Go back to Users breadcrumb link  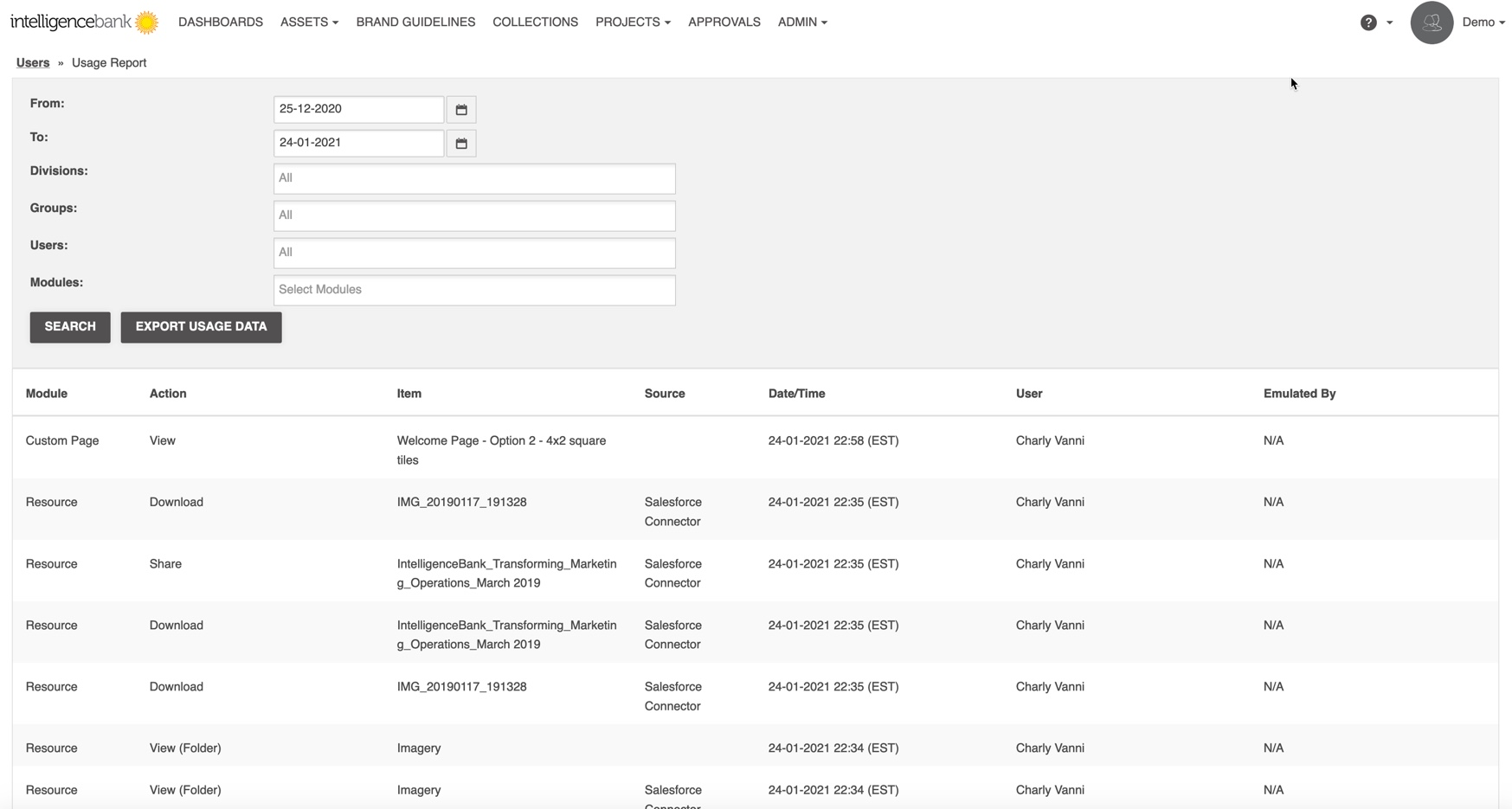click(33, 63)
